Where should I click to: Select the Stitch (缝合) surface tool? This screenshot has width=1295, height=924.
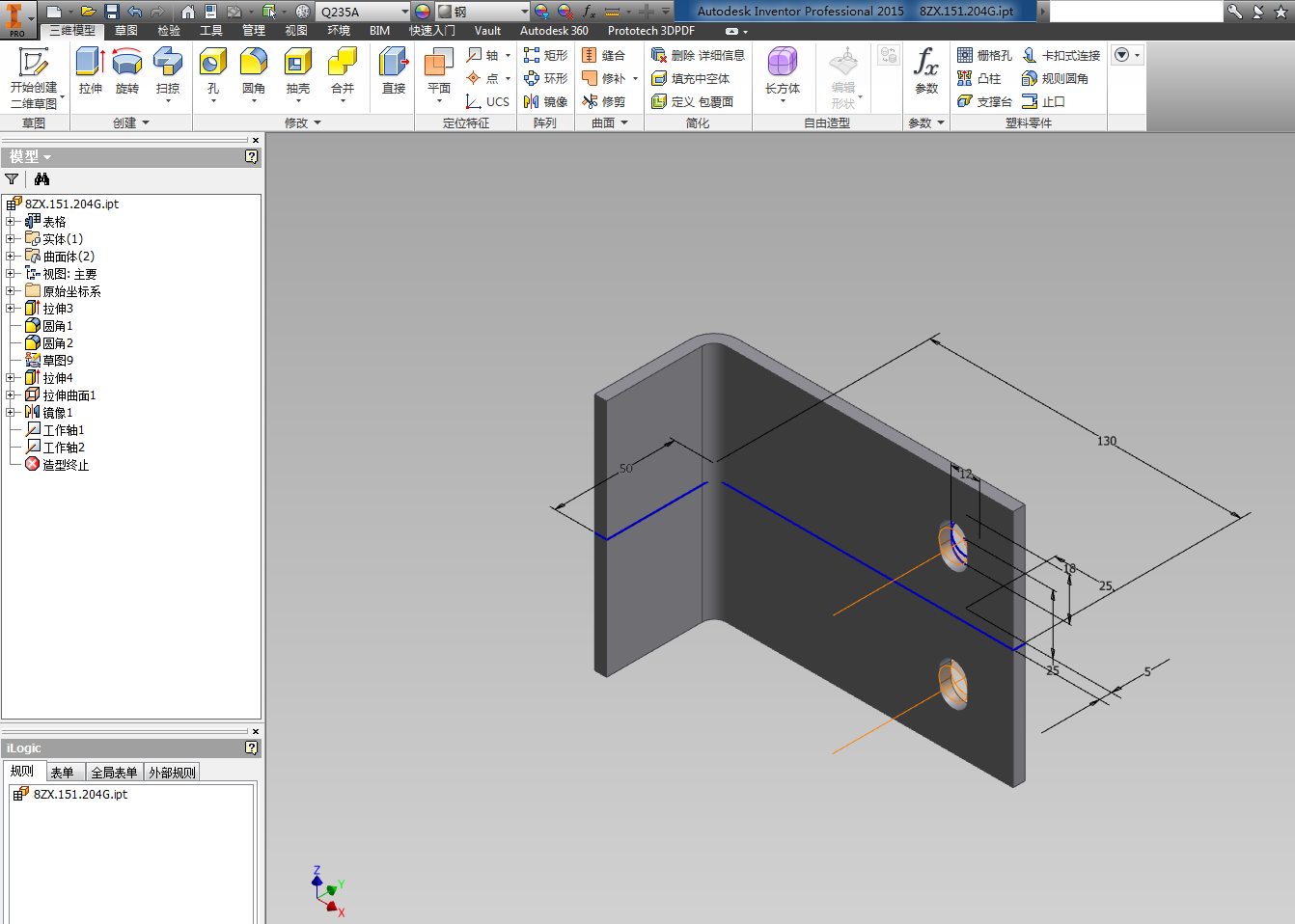pyautogui.click(x=603, y=55)
